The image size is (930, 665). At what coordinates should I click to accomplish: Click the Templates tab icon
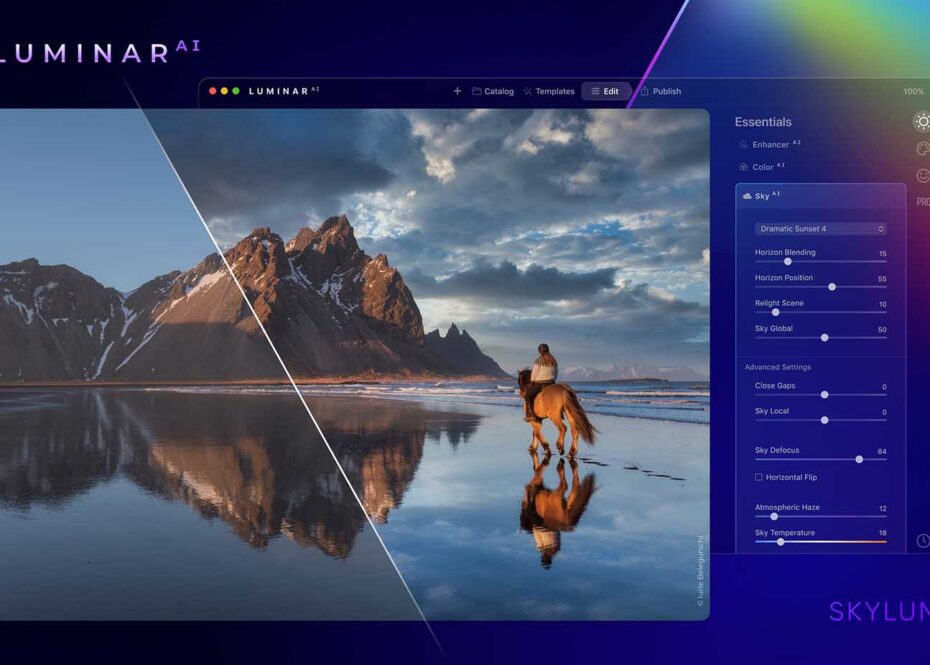click(527, 91)
